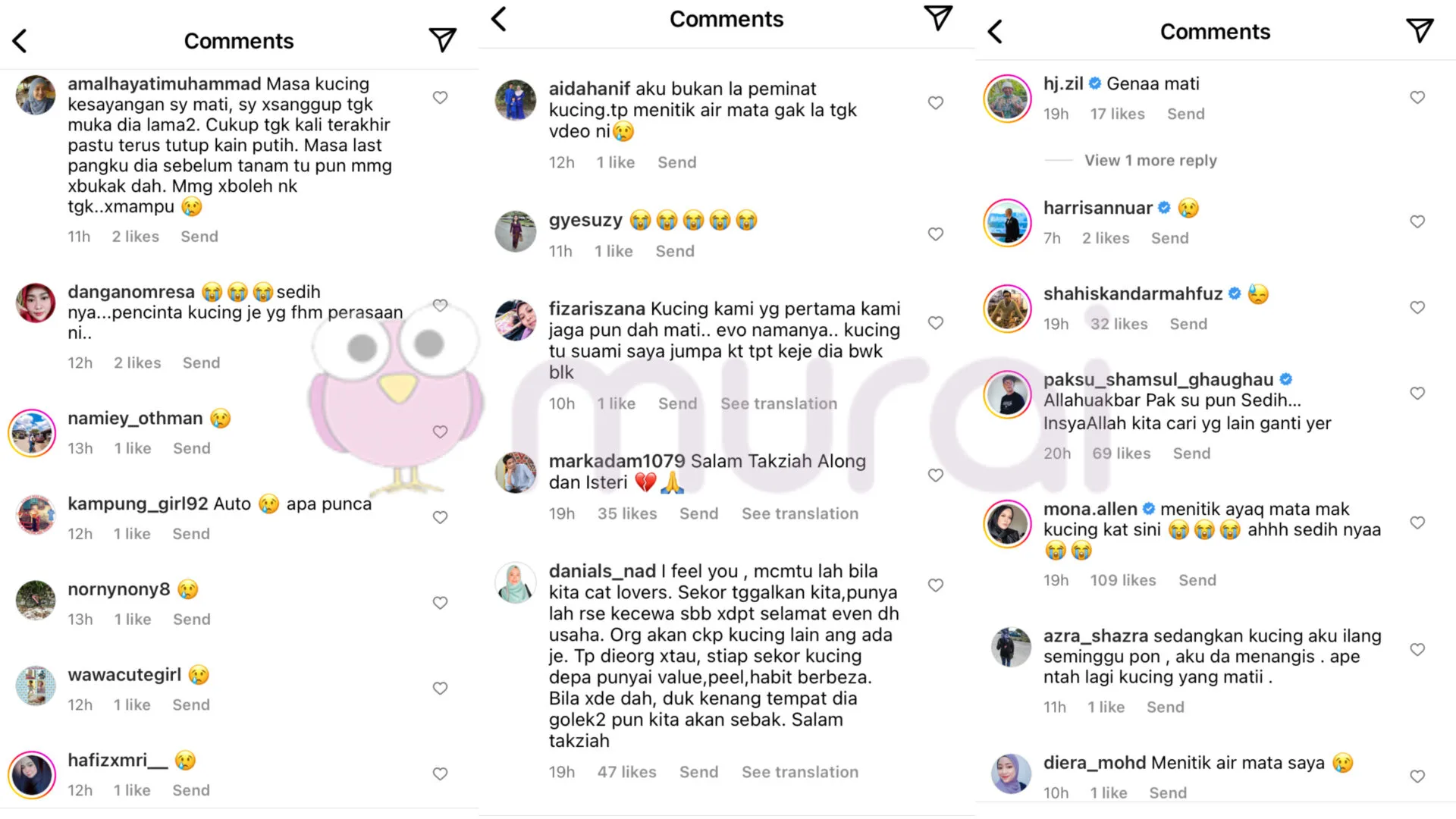Like amalhayatimuhammad's comment with the heart
1456x819 pixels.
(x=440, y=97)
